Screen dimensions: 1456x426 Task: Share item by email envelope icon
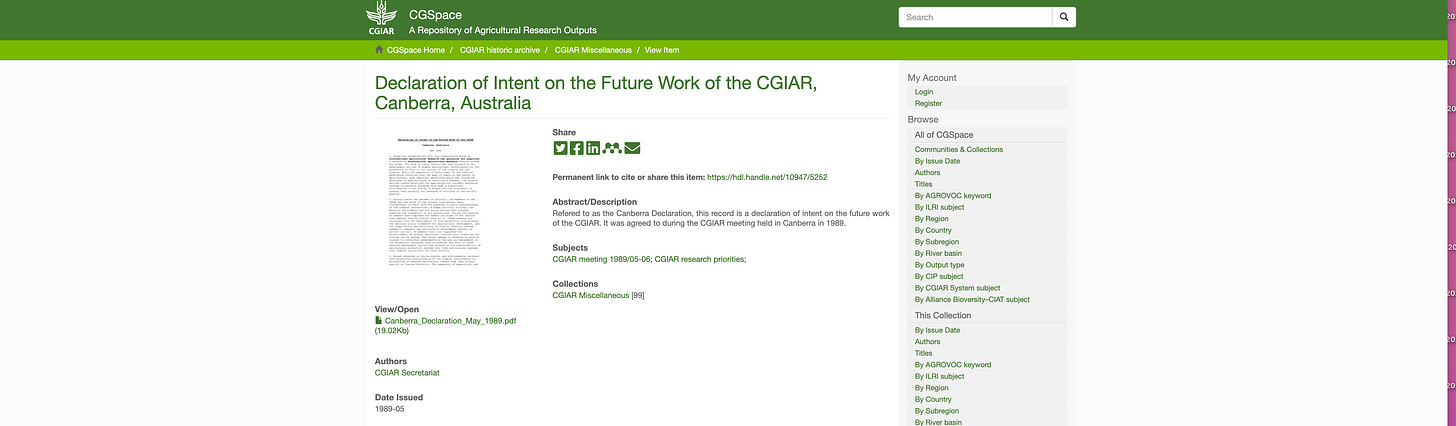coord(632,148)
